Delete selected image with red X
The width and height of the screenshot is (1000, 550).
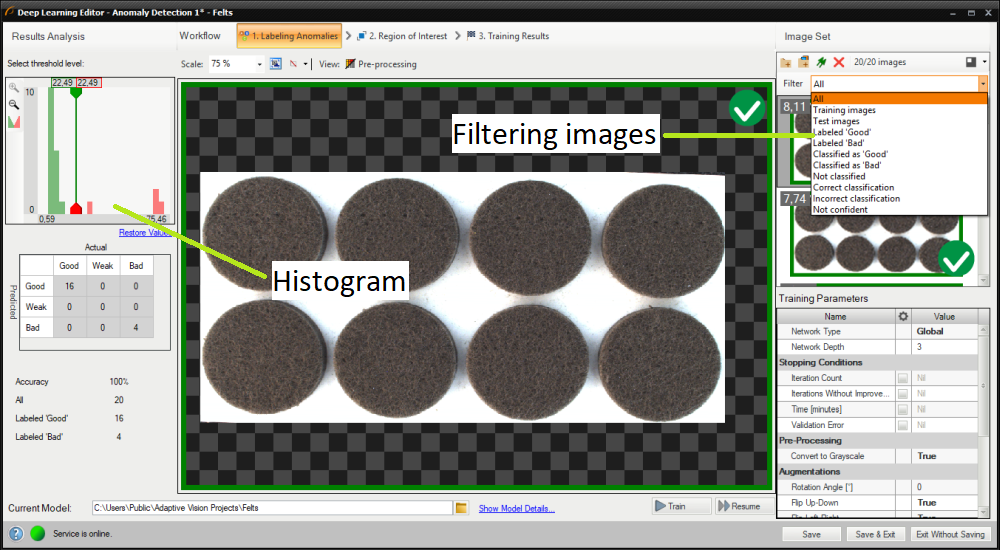[839, 62]
